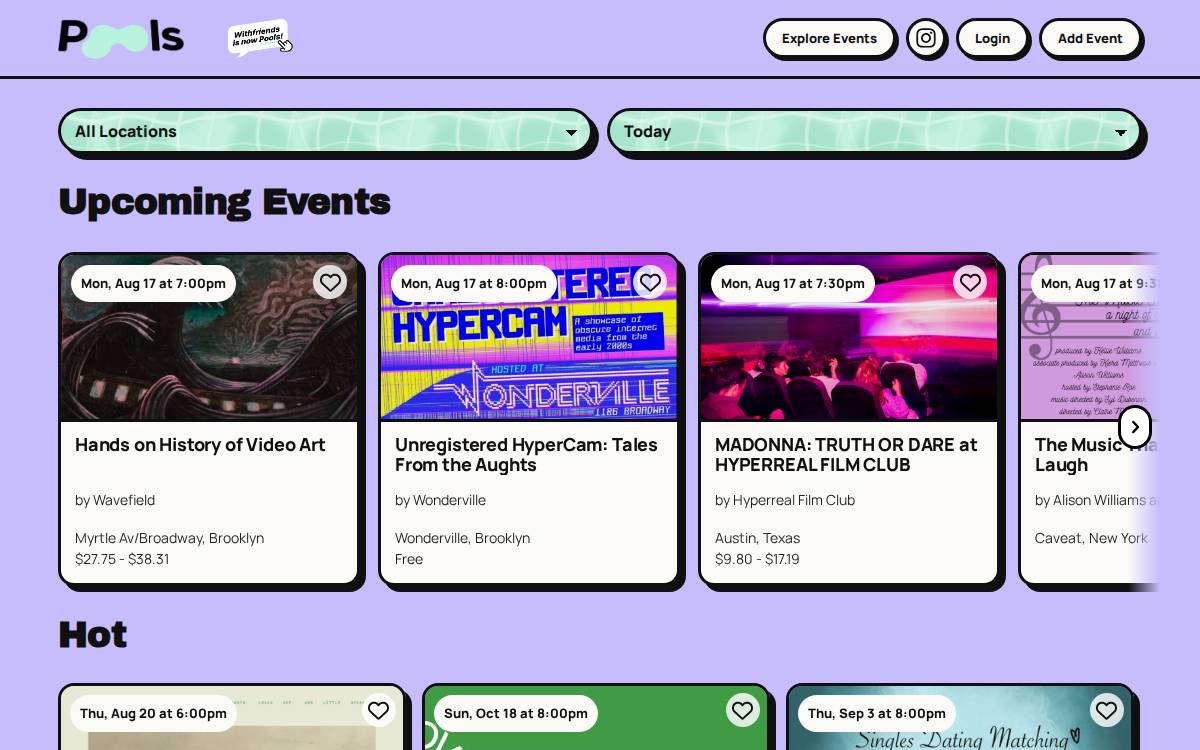Image resolution: width=1200 pixels, height=750 pixels.
Task: Click 'Caveat, New York' location text
Action: click(x=1091, y=538)
